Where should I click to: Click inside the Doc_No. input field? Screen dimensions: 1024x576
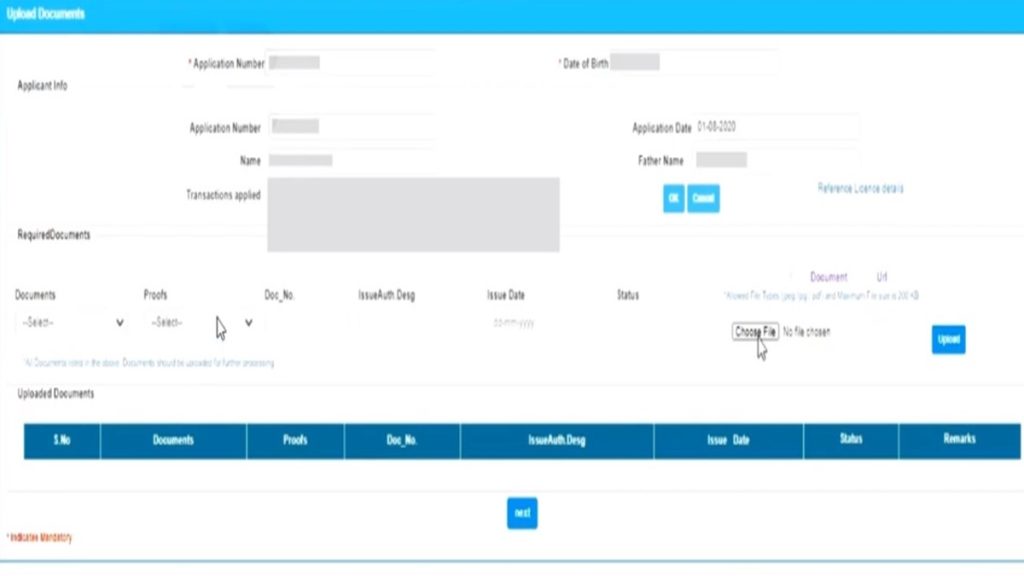300,323
